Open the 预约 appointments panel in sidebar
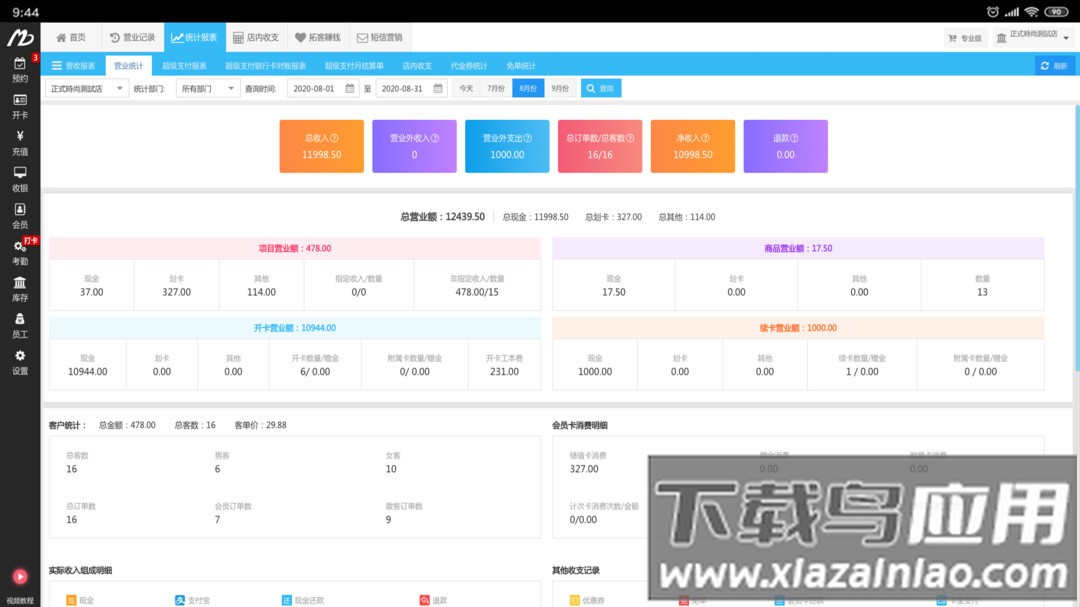1080x607 pixels. pyautogui.click(x=22, y=68)
